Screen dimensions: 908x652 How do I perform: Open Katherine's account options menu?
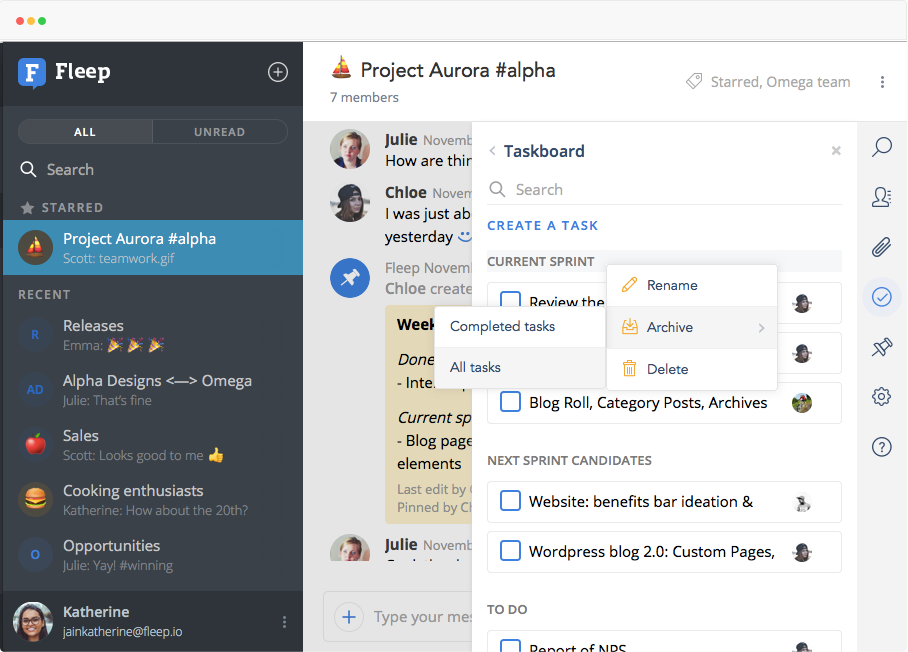[284, 622]
